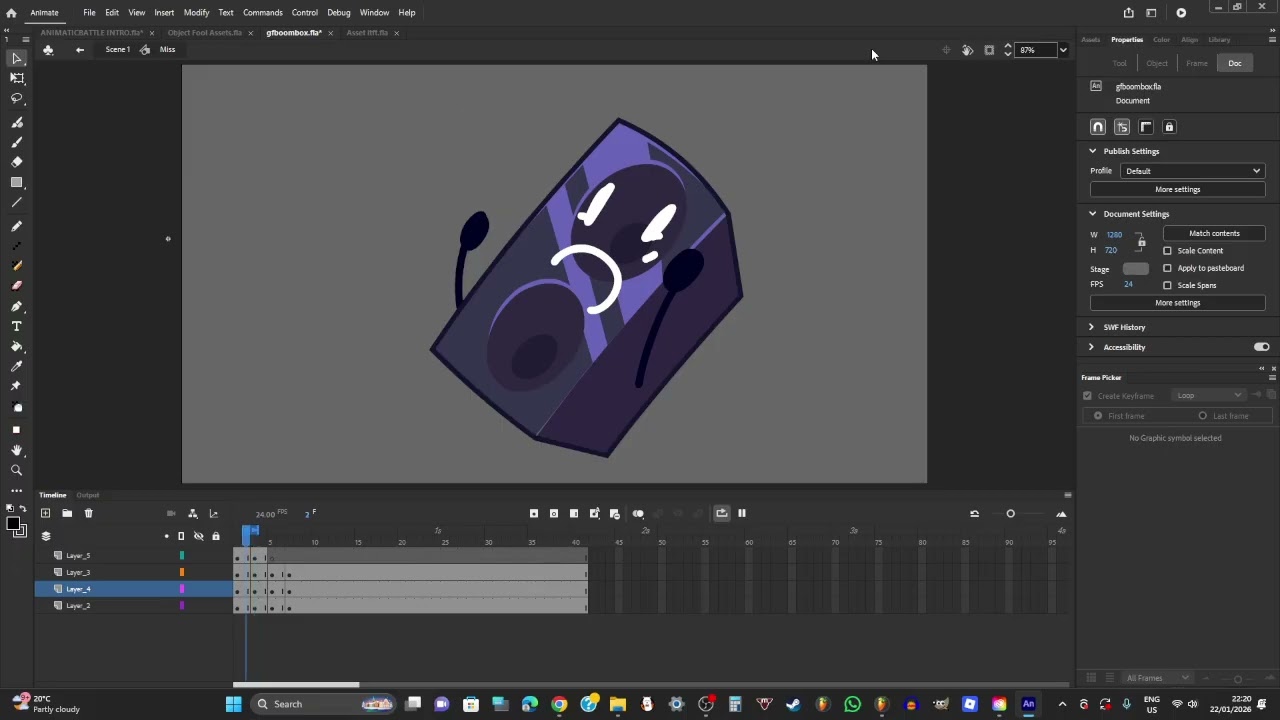Switch to the gfboombox.fla document tab

[294, 33]
